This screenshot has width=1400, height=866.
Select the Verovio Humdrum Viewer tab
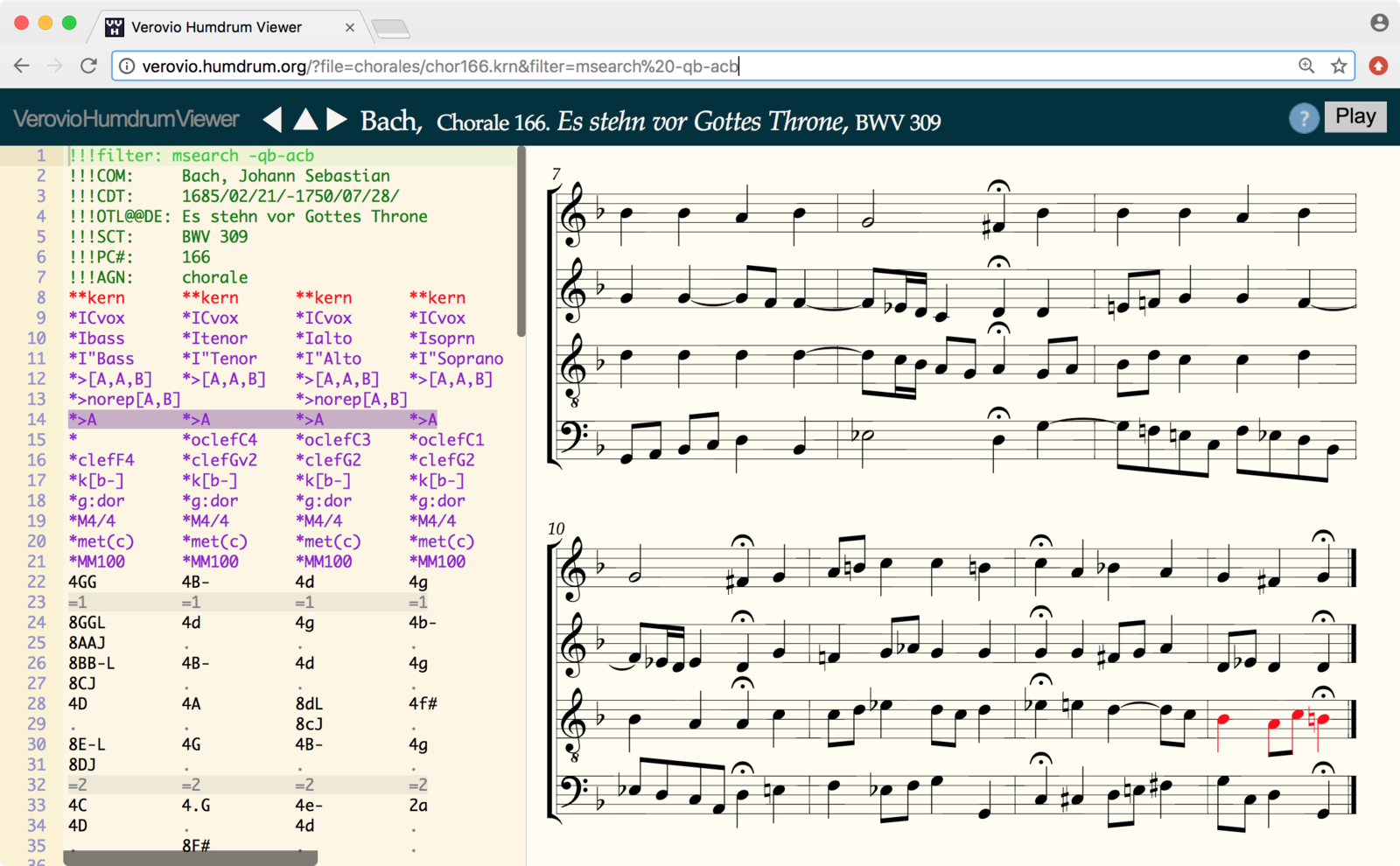(x=216, y=27)
